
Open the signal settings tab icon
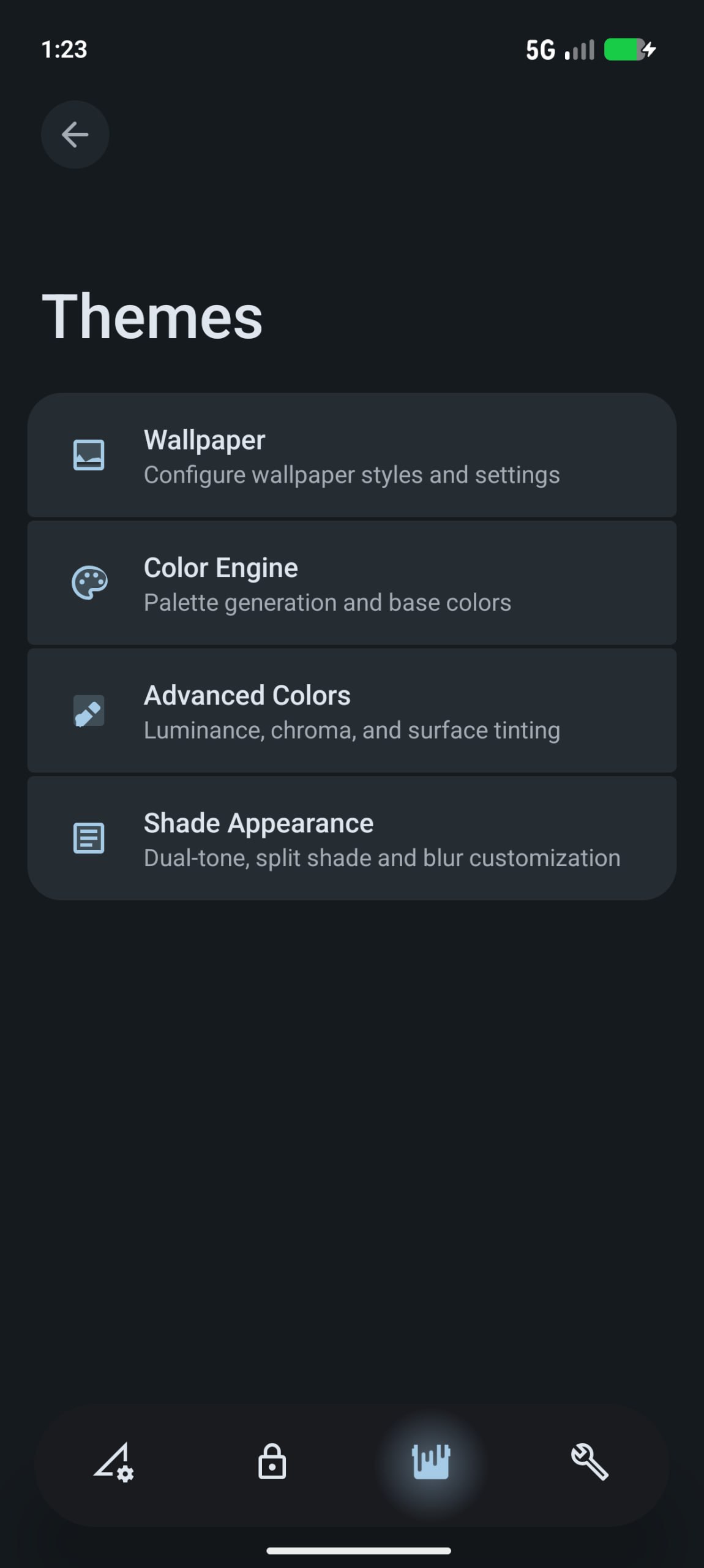tap(114, 1462)
